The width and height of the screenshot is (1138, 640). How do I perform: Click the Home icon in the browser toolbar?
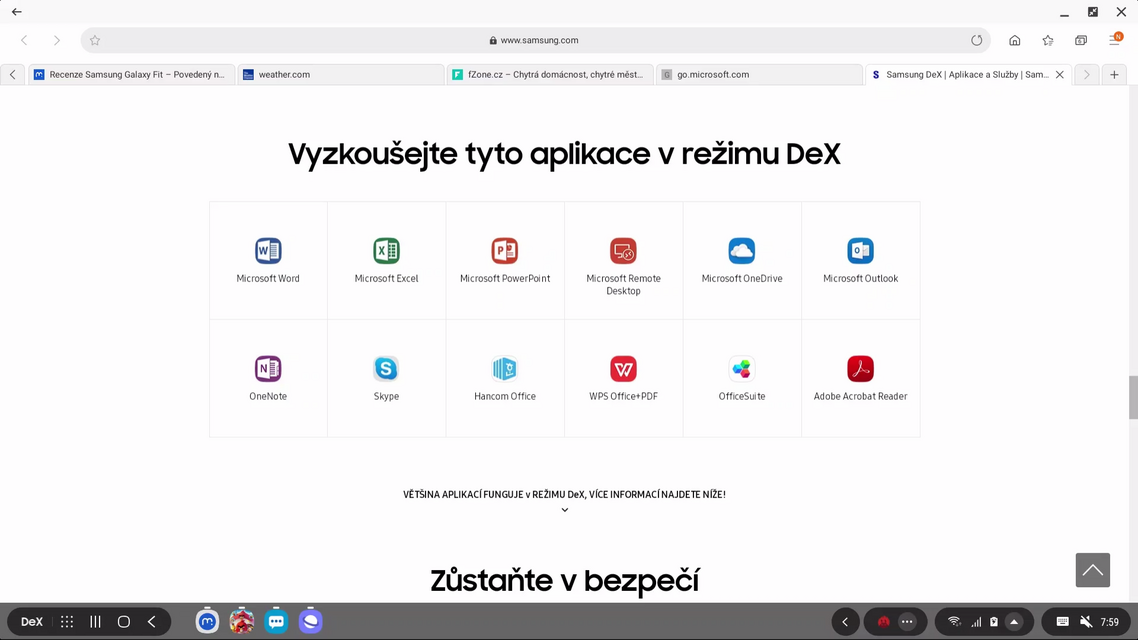tap(1014, 40)
